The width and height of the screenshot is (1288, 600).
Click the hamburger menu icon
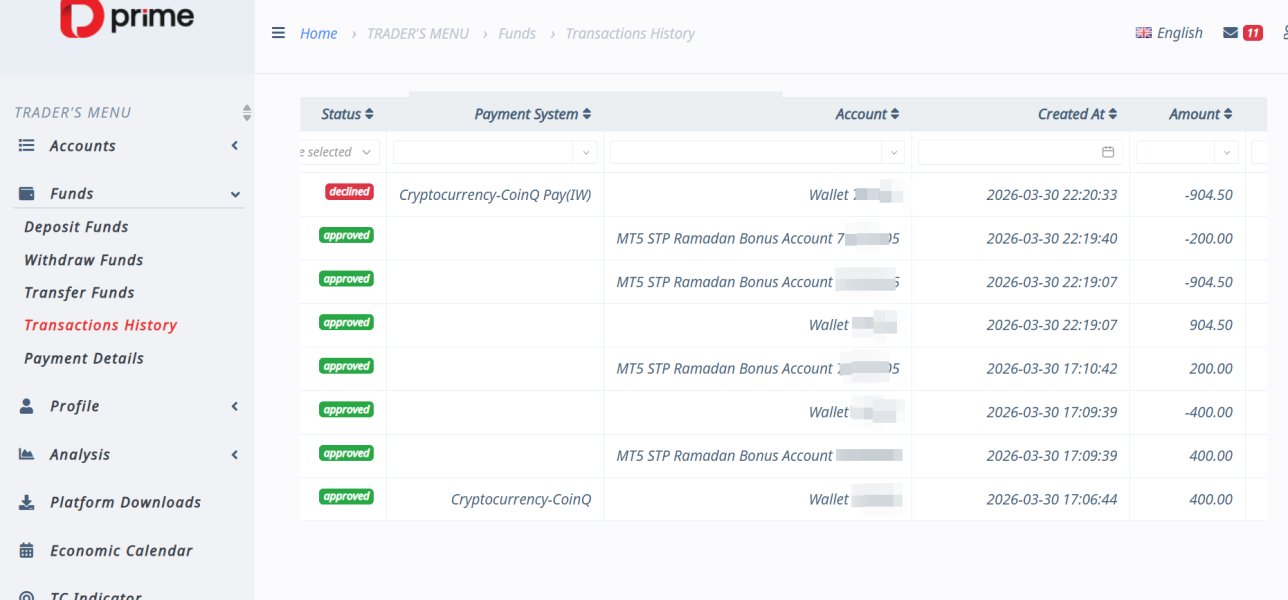pyautogui.click(x=278, y=33)
